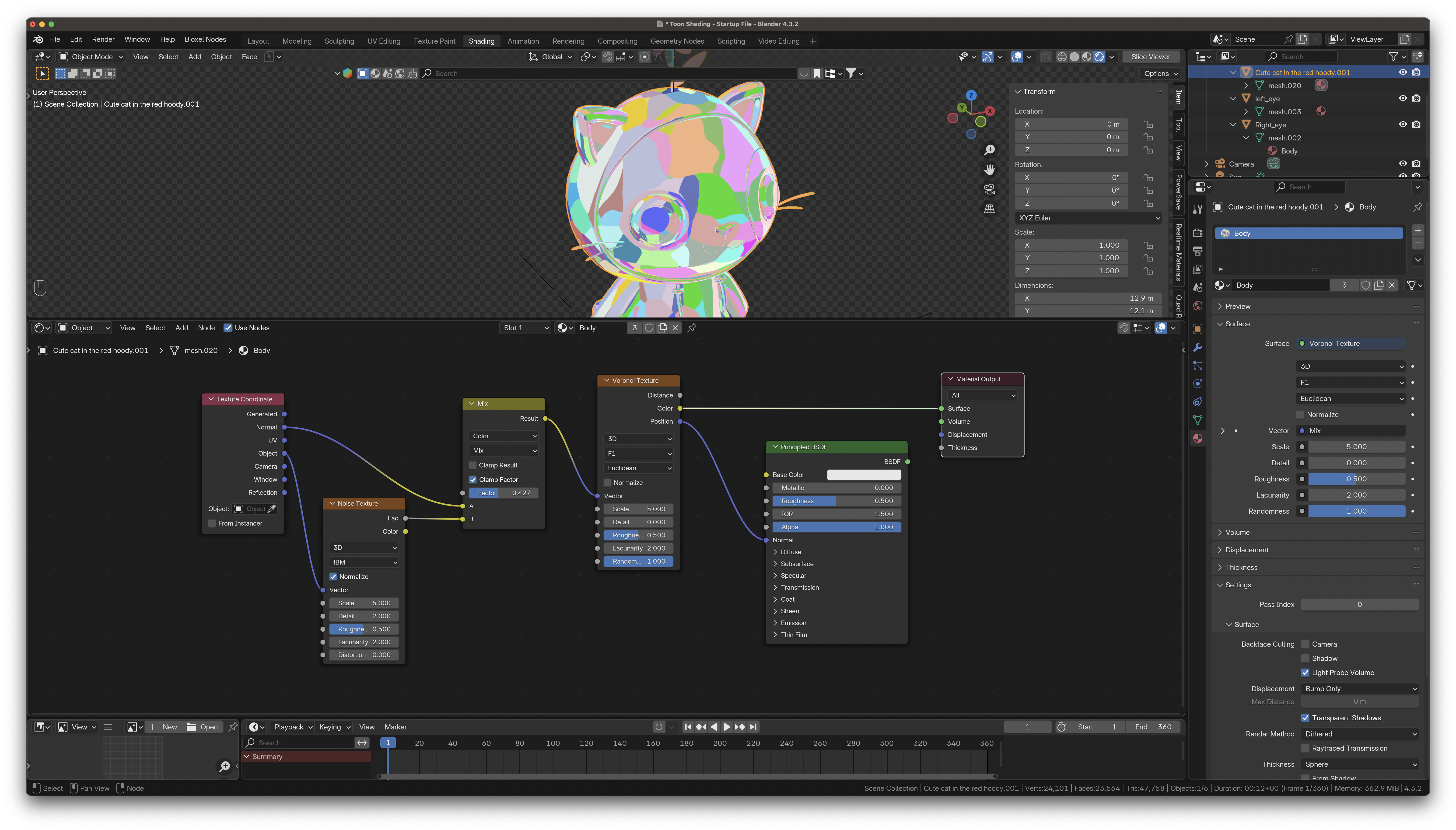Switch viewport to rendered shading
The image size is (1456, 830).
pos(1099,57)
